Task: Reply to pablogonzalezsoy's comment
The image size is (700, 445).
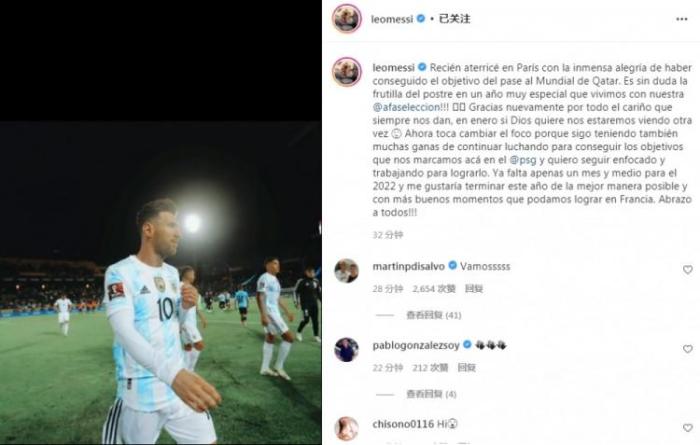Action: [467, 368]
